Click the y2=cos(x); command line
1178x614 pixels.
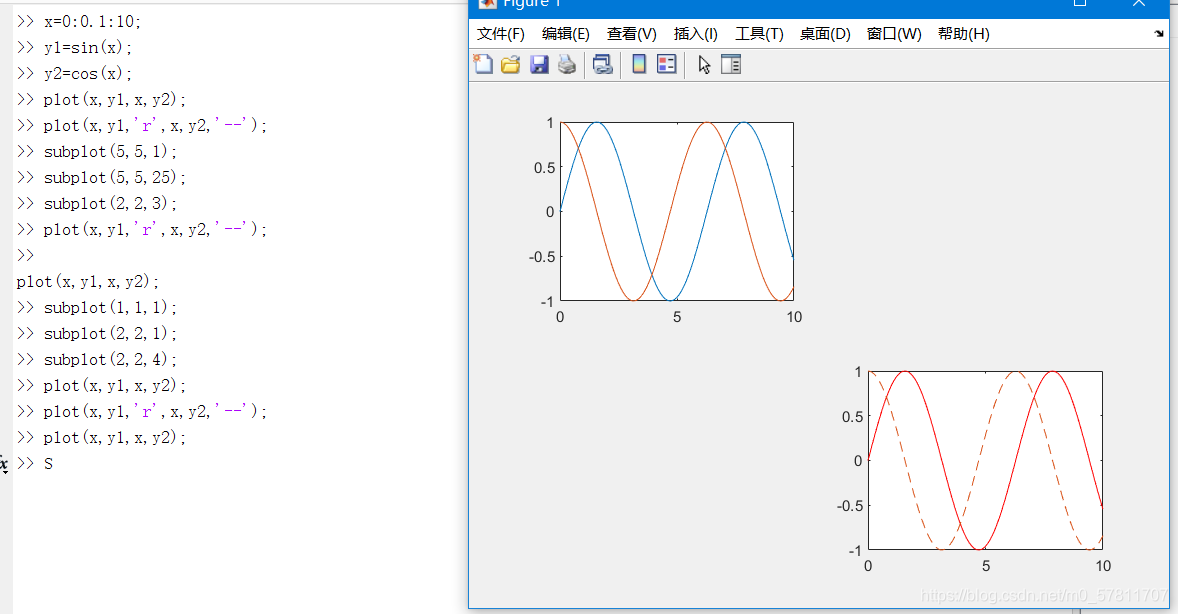click(x=74, y=74)
